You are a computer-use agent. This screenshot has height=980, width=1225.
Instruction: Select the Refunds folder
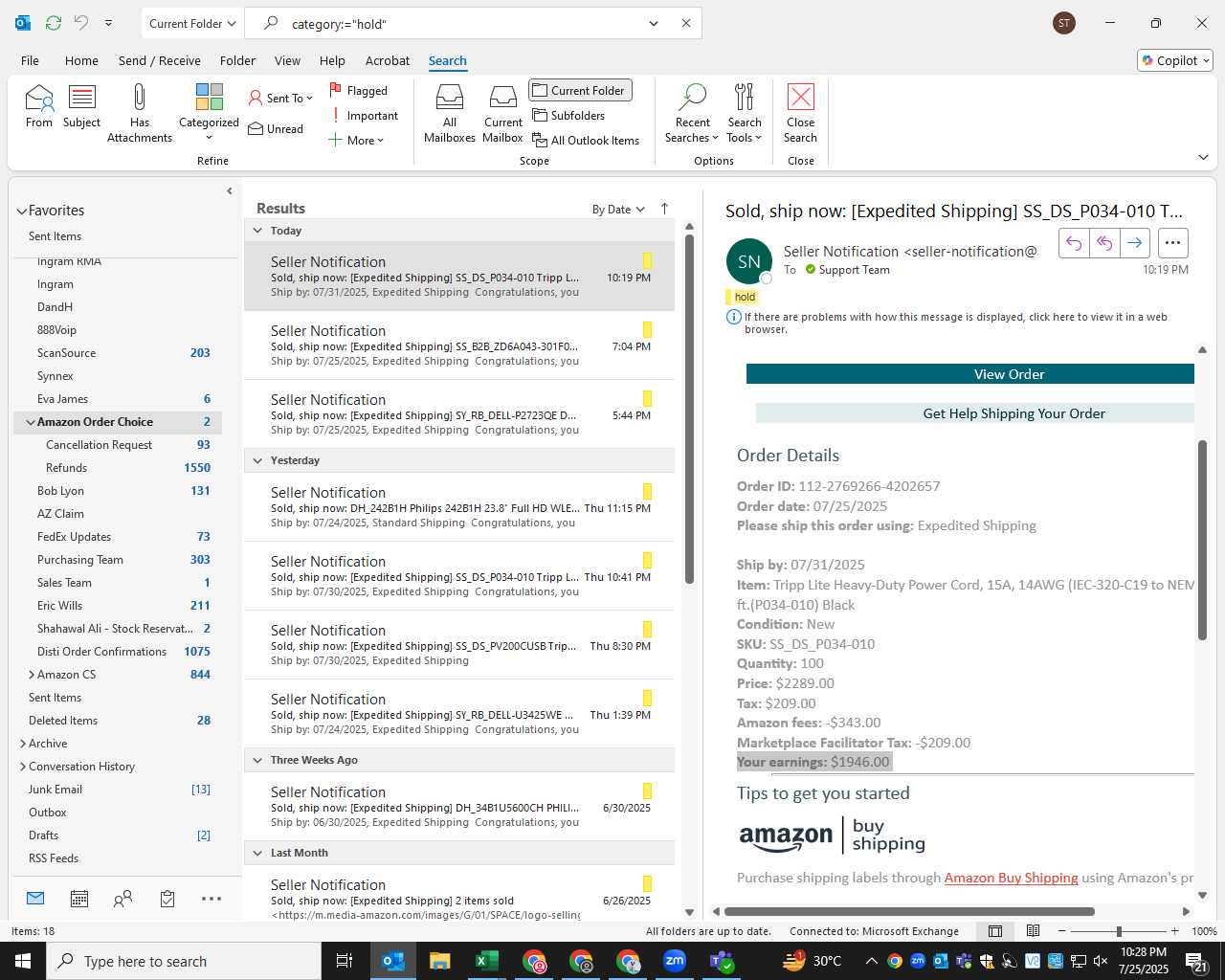(x=66, y=468)
